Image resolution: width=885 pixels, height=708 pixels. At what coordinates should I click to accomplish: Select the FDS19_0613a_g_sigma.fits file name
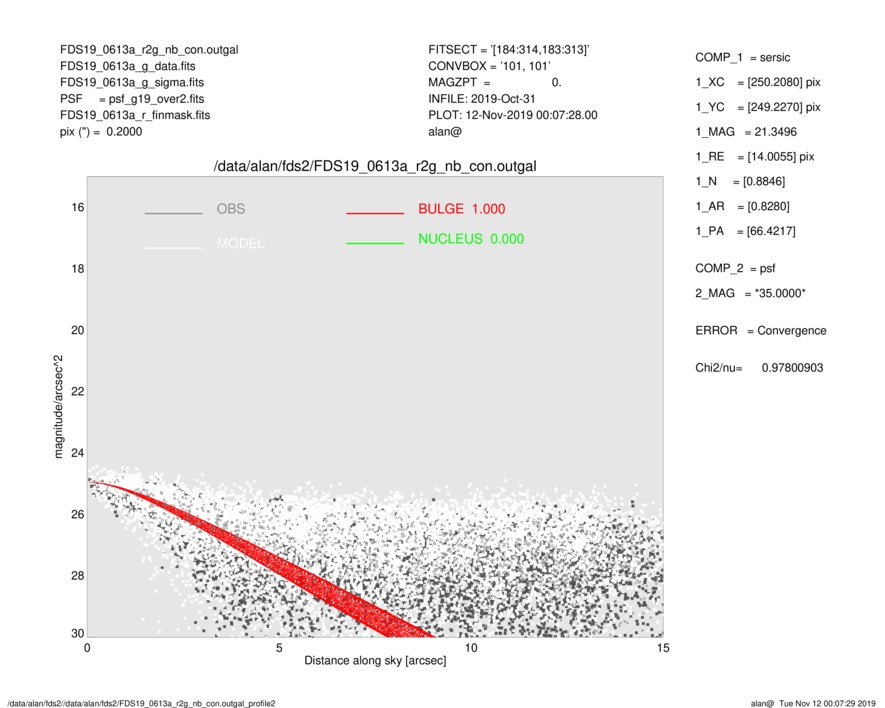click(x=132, y=82)
